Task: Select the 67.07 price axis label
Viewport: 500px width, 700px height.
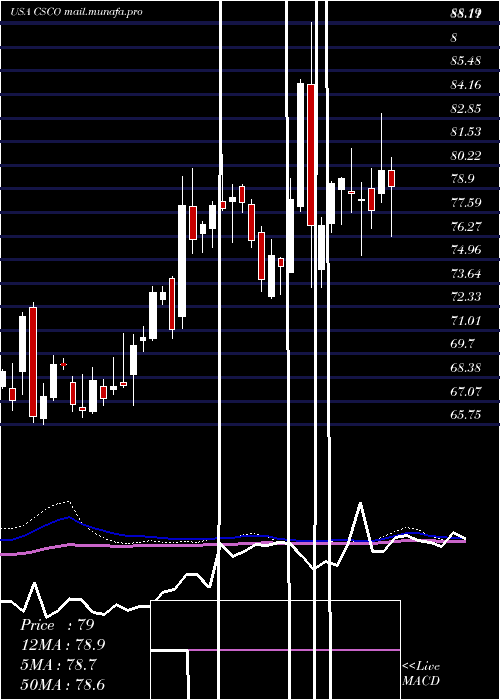Action: (x=466, y=392)
